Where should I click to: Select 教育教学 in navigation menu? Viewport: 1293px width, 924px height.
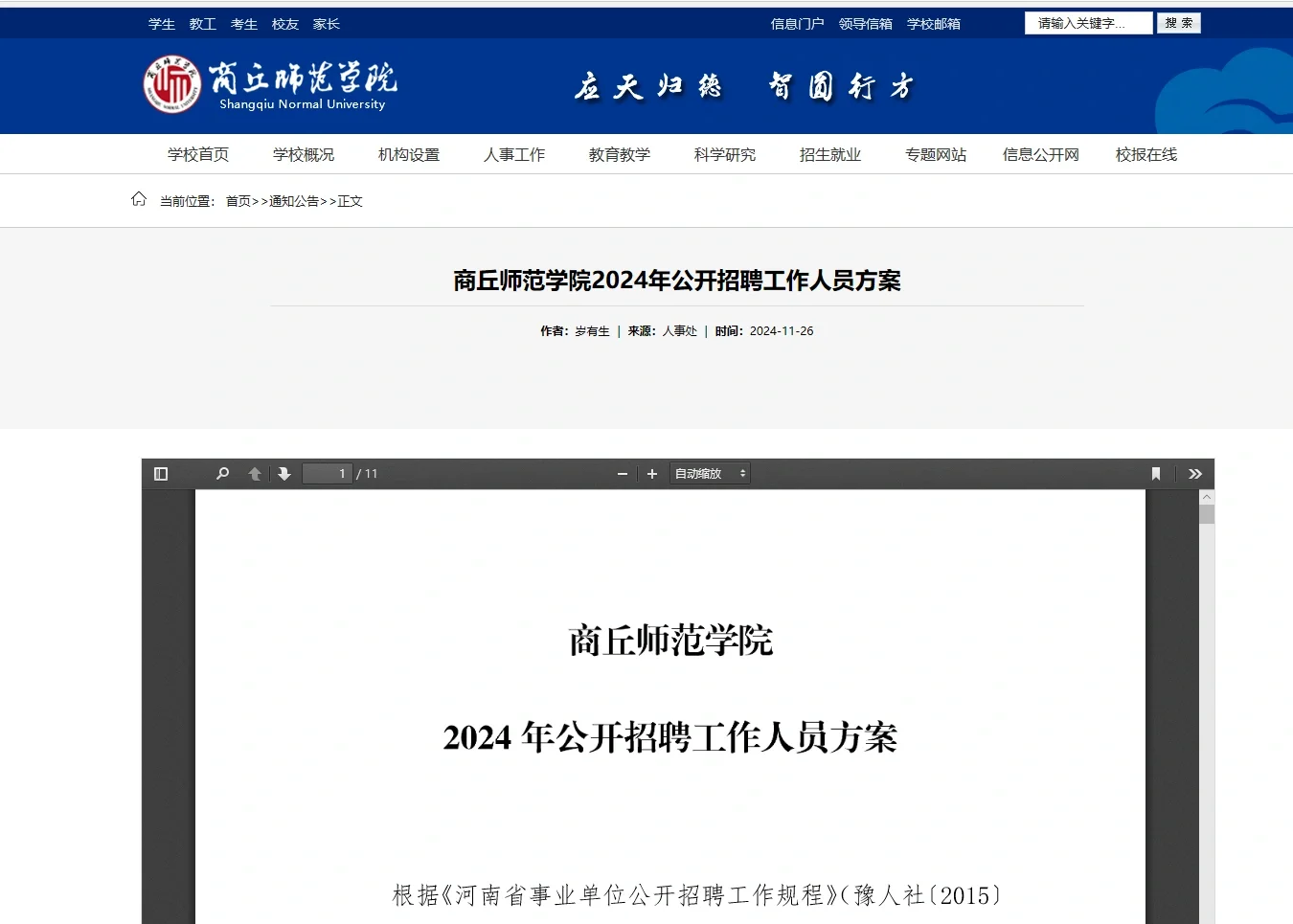(x=620, y=154)
